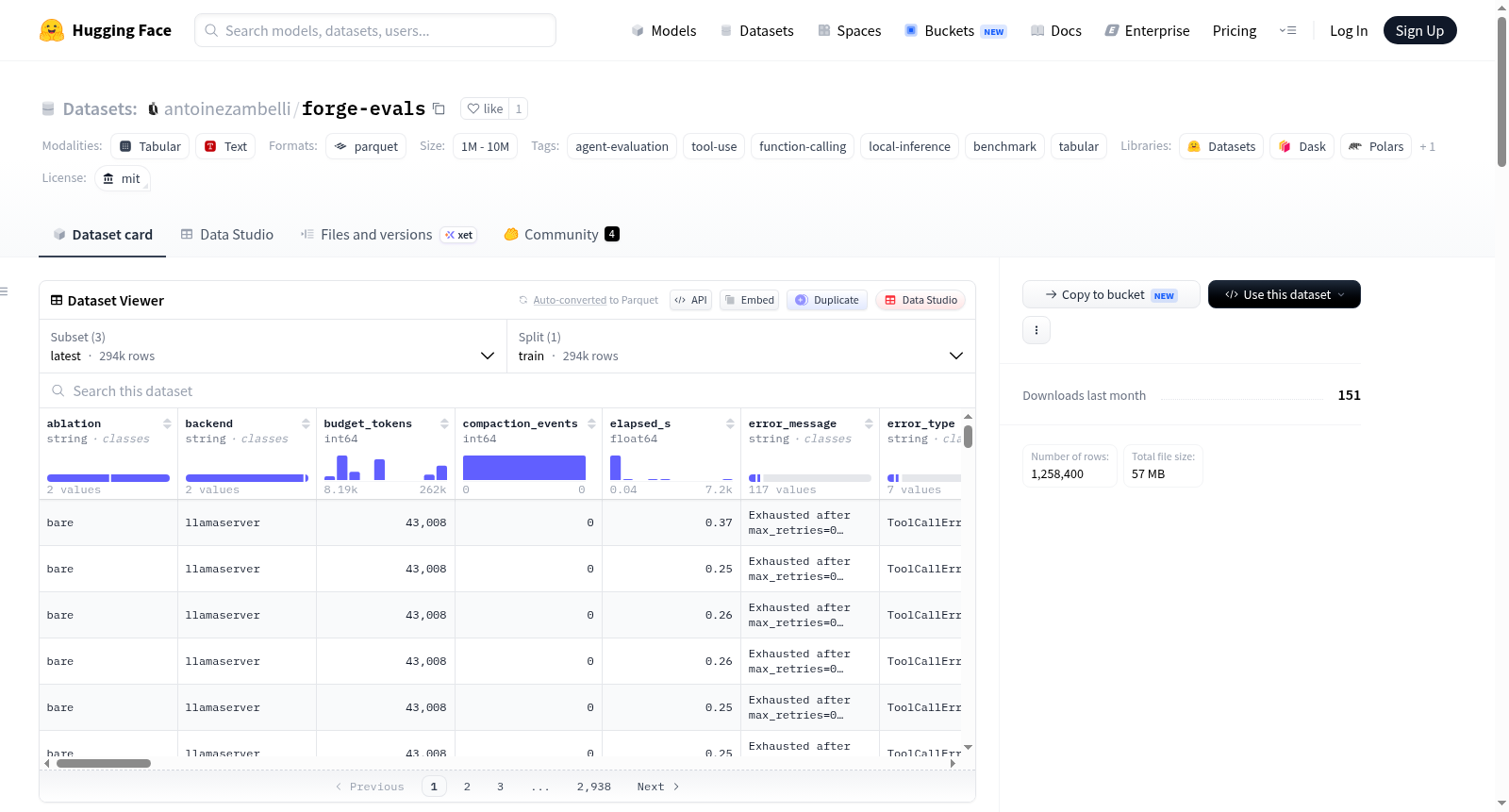Go to page 2 of the dataset
The width and height of the screenshot is (1509, 812).
click(x=467, y=787)
